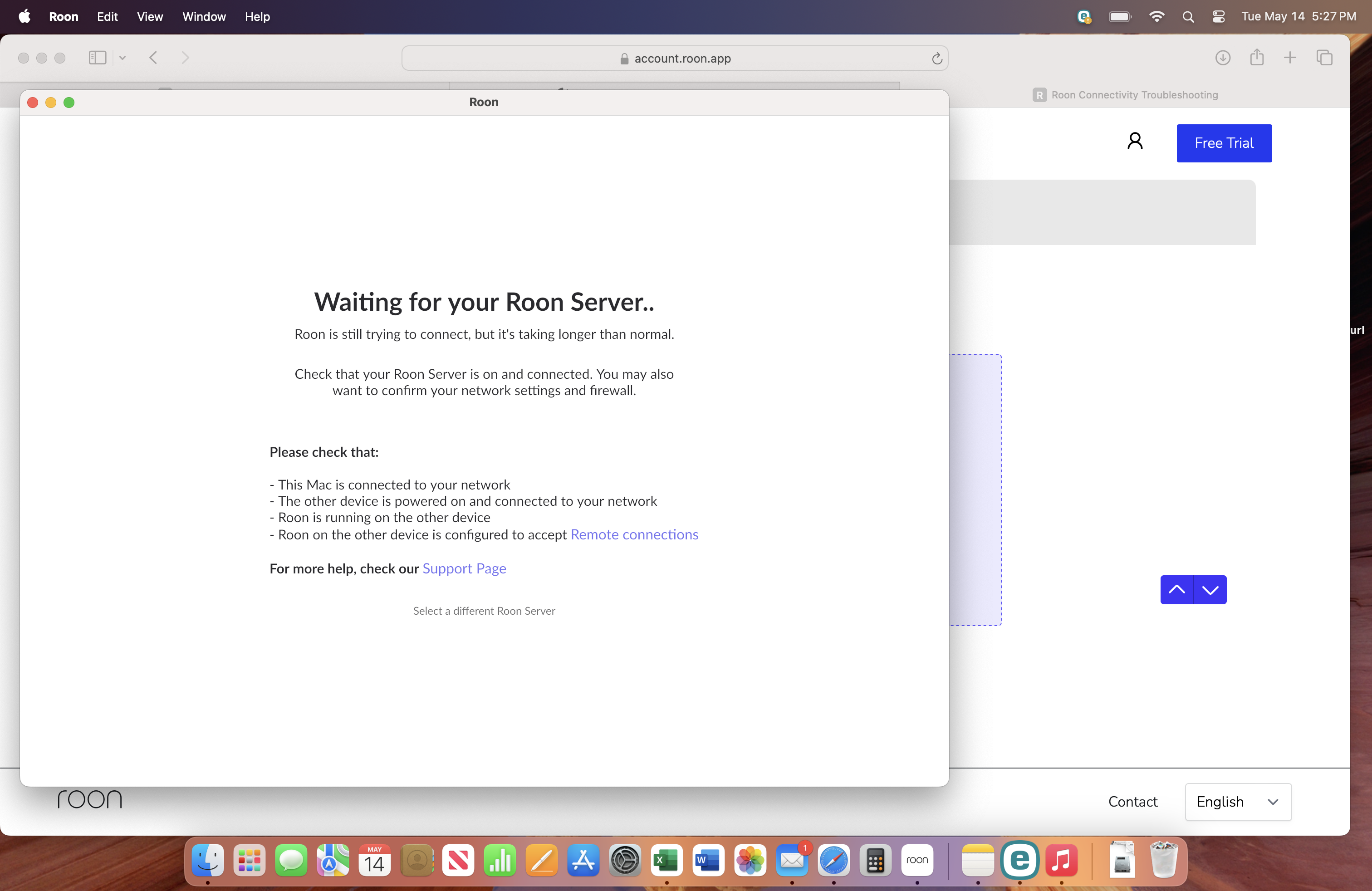Open Contacts from the Dock
This screenshot has width=1372, height=891.
pos(416,861)
